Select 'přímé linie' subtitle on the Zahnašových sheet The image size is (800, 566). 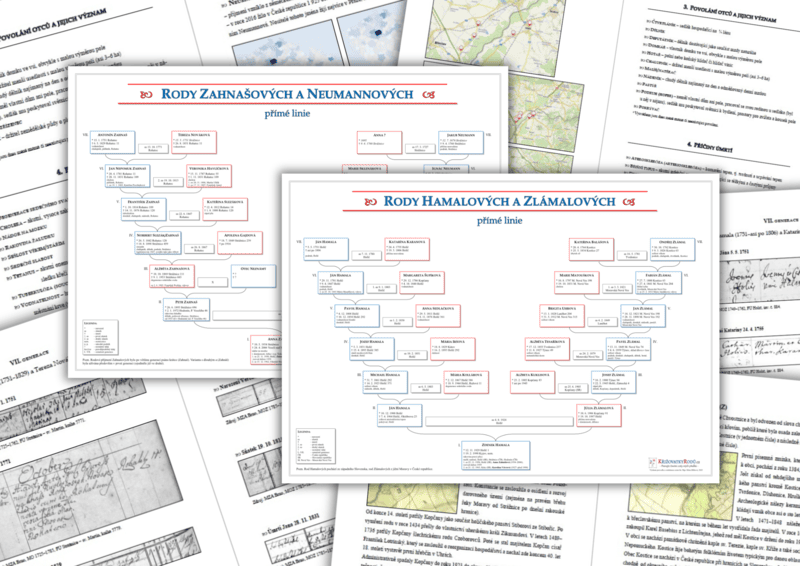click(287, 113)
